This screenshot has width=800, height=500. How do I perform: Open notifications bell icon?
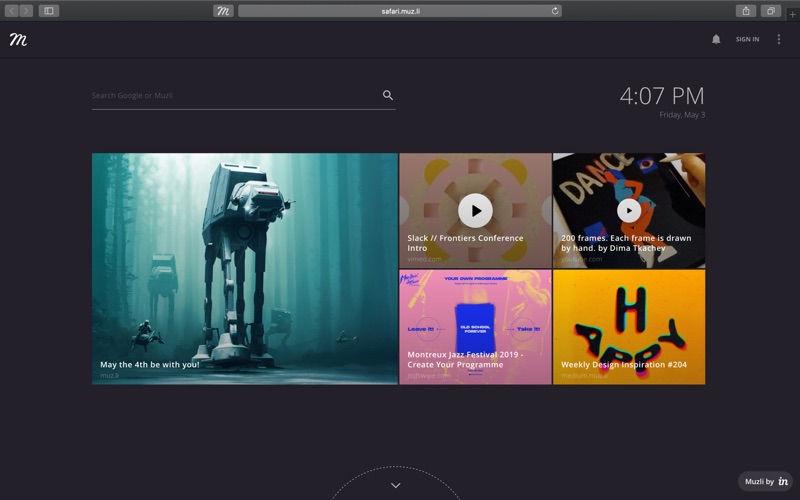click(716, 39)
